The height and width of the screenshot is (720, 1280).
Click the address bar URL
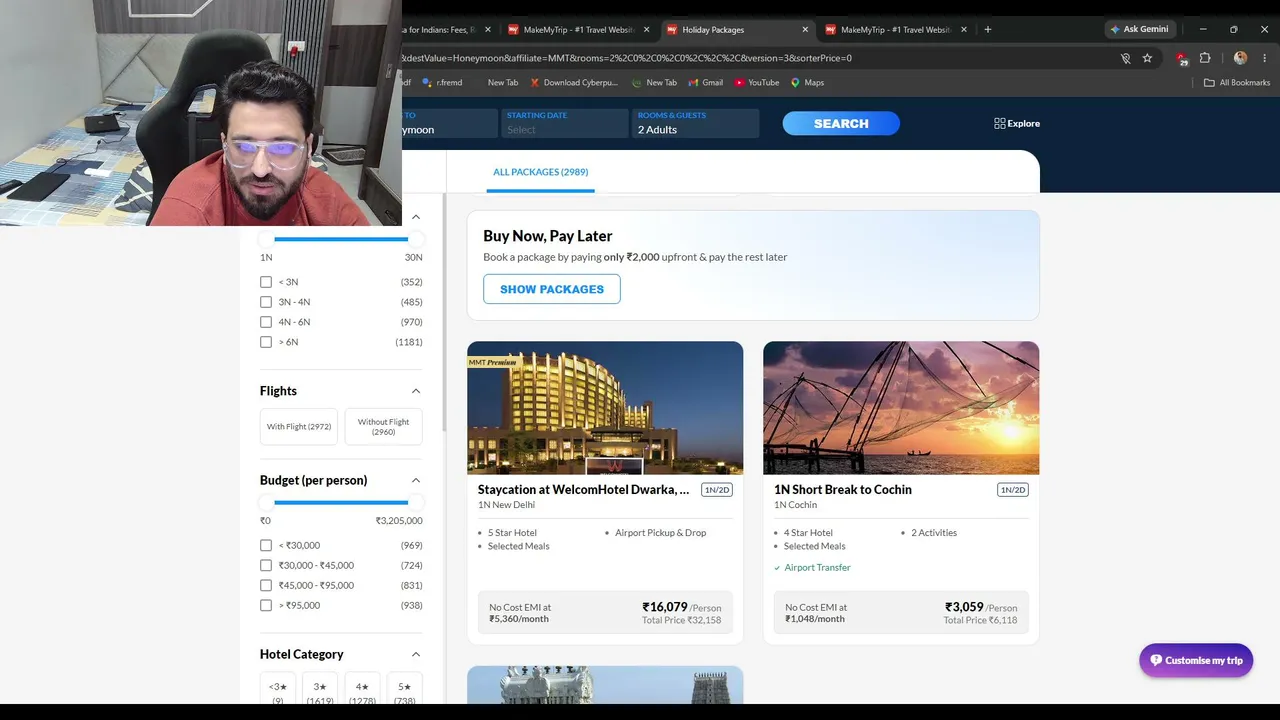click(x=627, y=58)
